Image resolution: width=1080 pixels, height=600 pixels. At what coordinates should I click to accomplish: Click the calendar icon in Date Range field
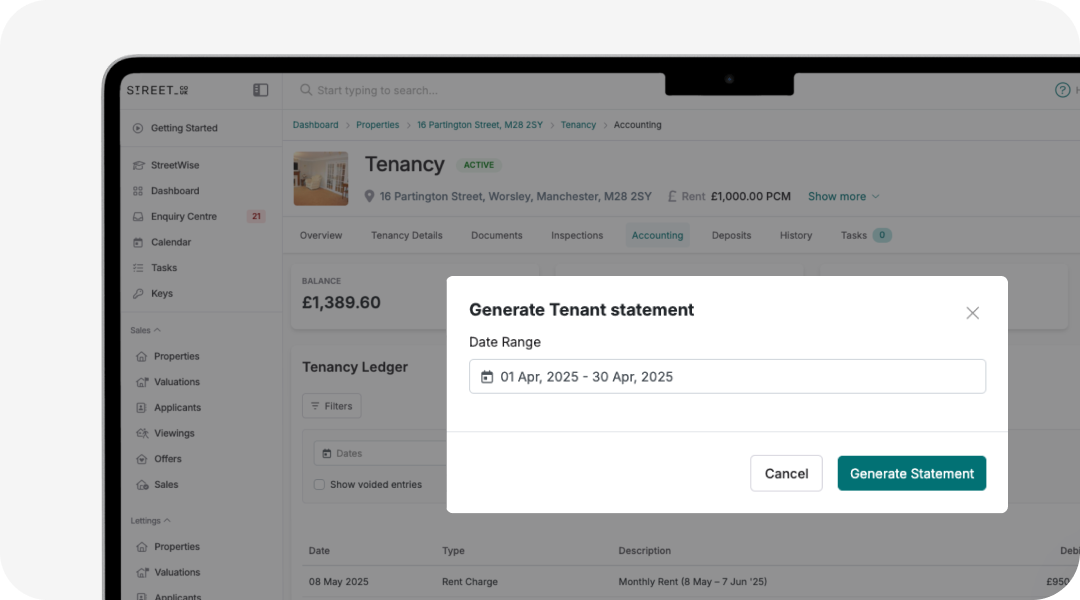point(487,376)
